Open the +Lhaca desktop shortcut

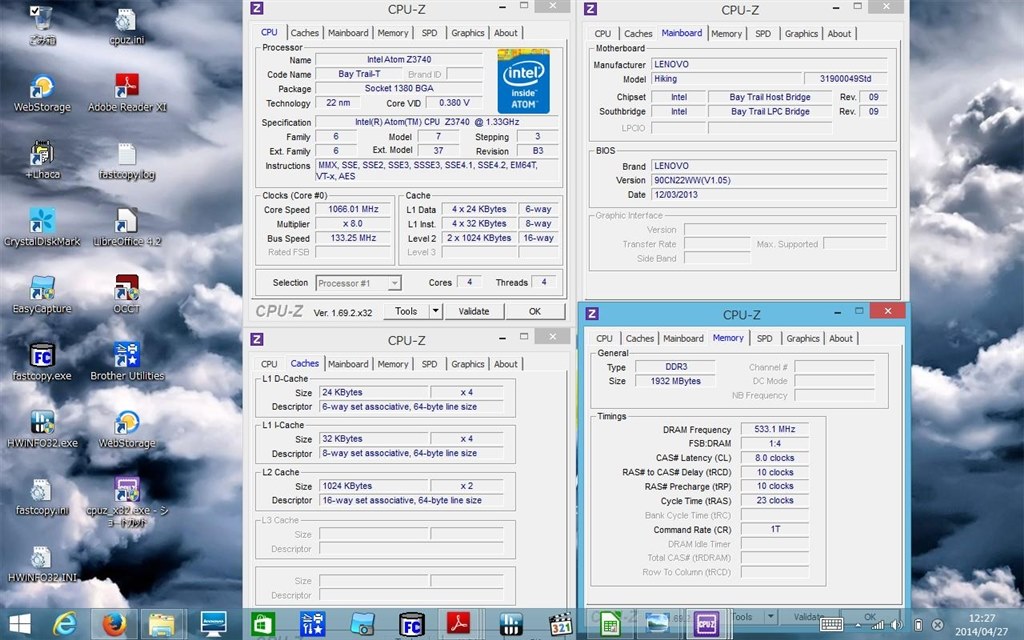click(42, 160)
